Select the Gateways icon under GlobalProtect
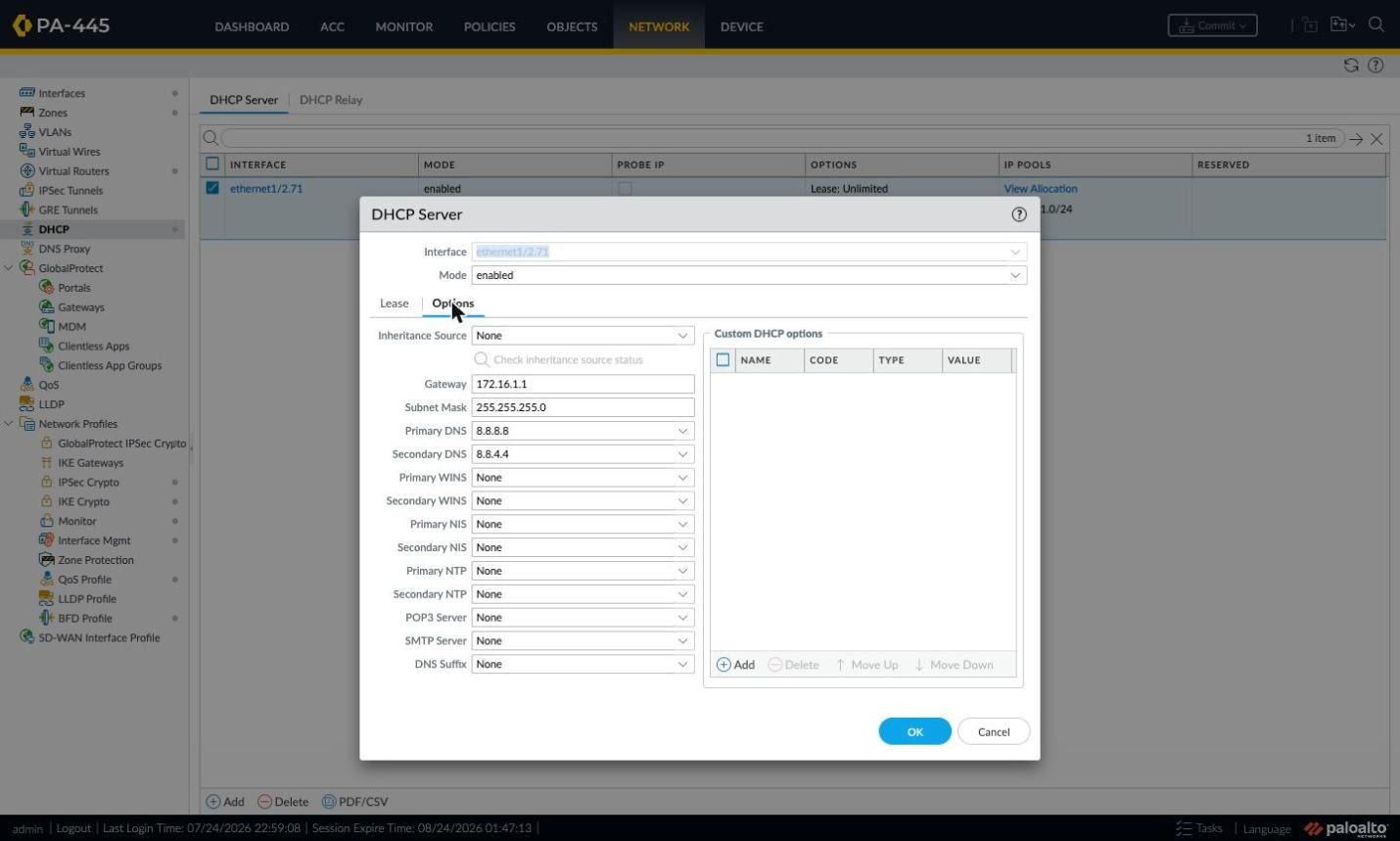Image resolution: width=1400 pixels, height=841 pixels. 46,306
